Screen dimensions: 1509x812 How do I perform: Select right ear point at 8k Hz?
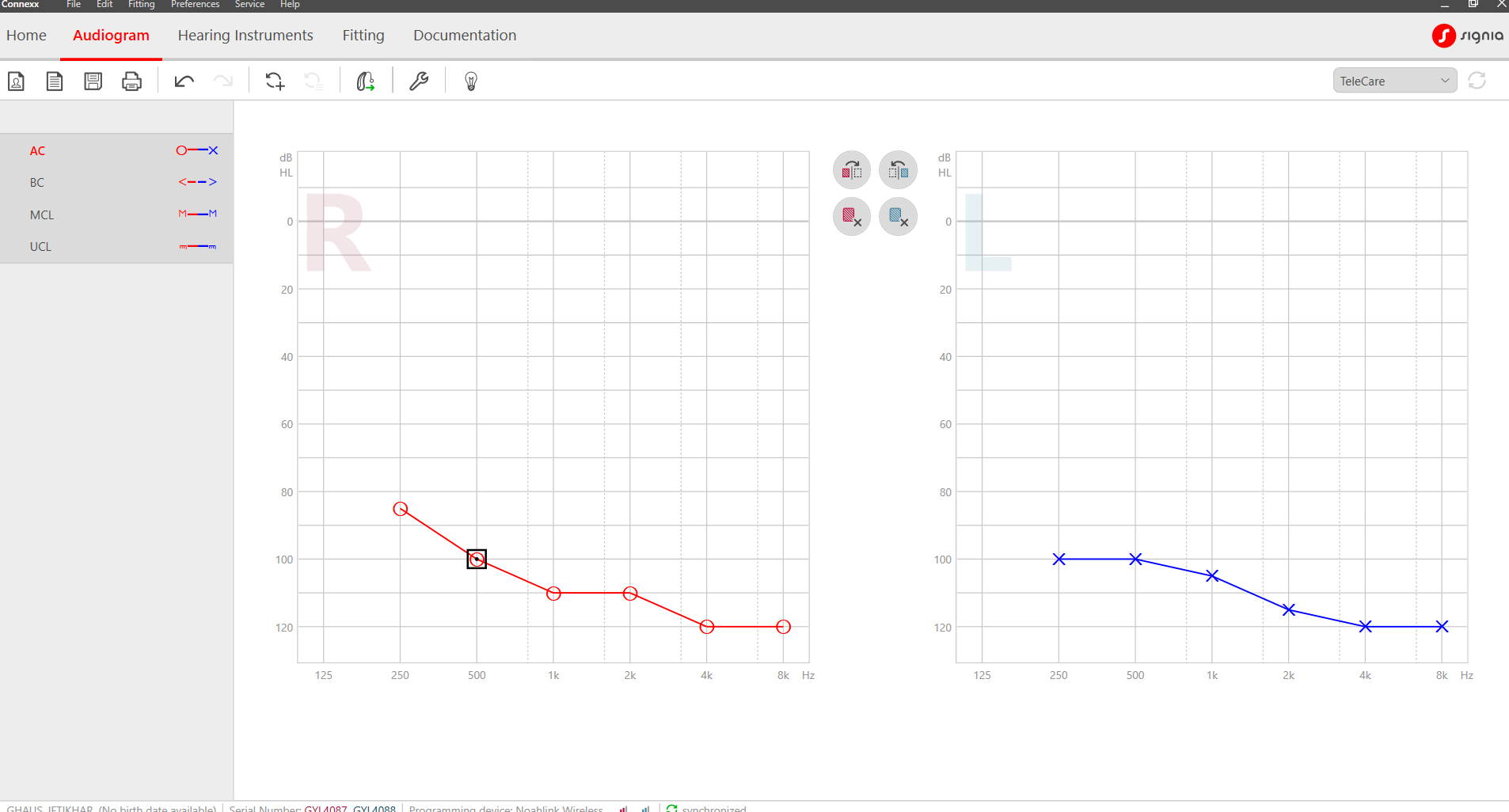coord(784,627)
